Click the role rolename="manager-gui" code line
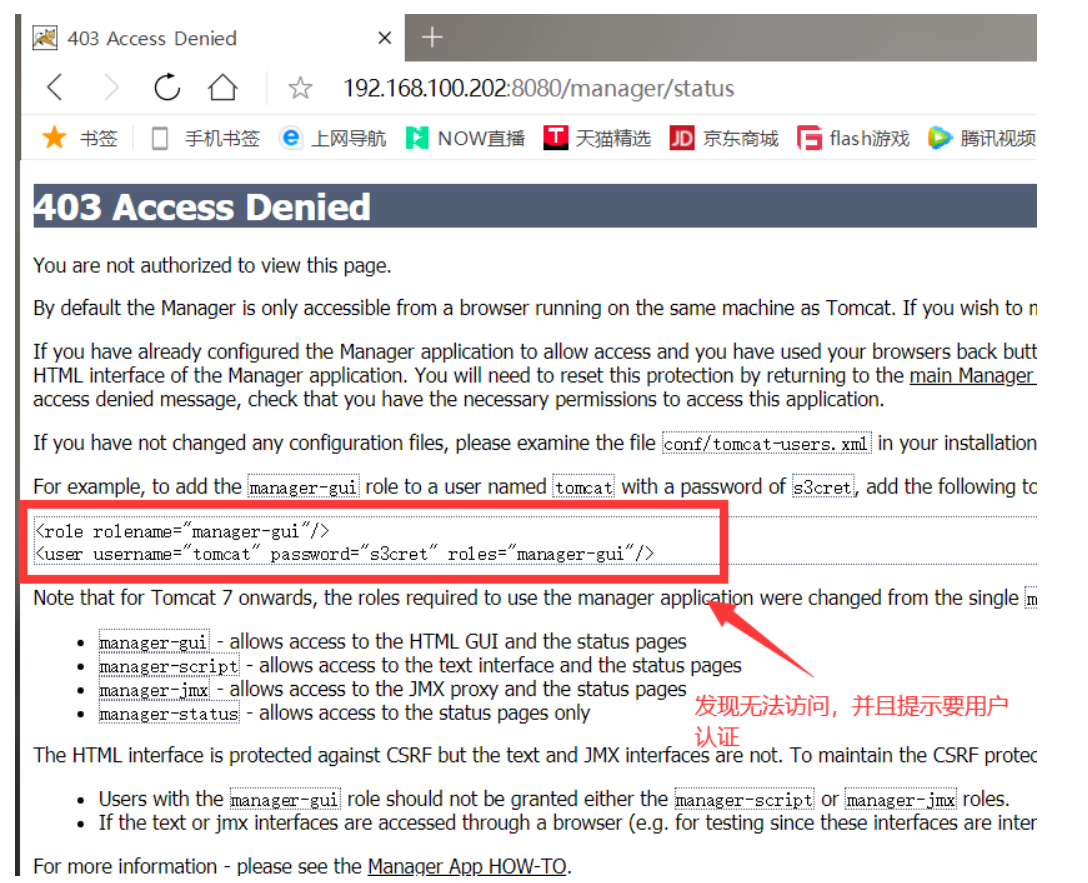Viewport: 1088px width, 883px height. (x=182, y=531)
